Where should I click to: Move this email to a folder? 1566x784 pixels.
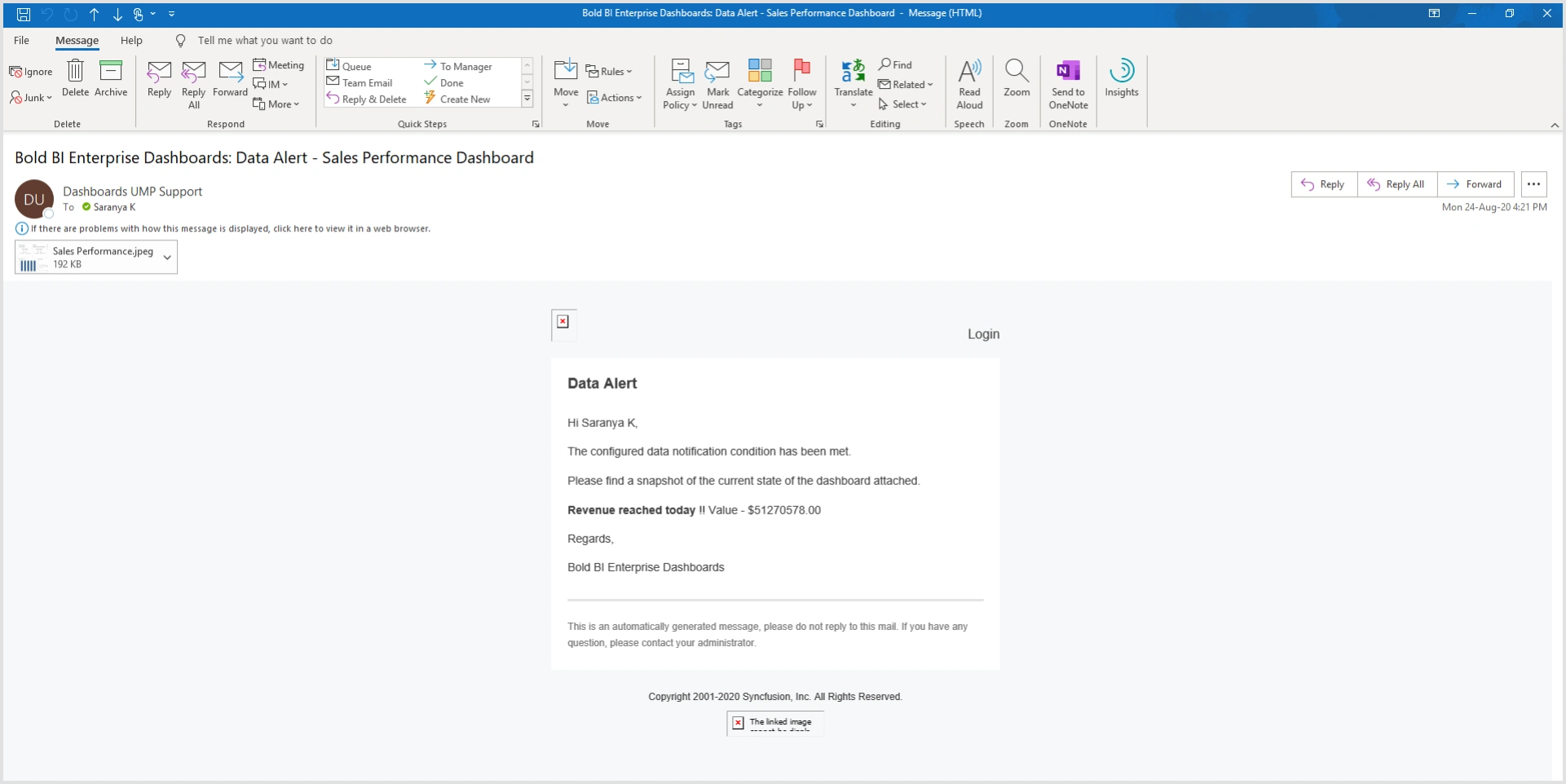(x=565, y=81)
